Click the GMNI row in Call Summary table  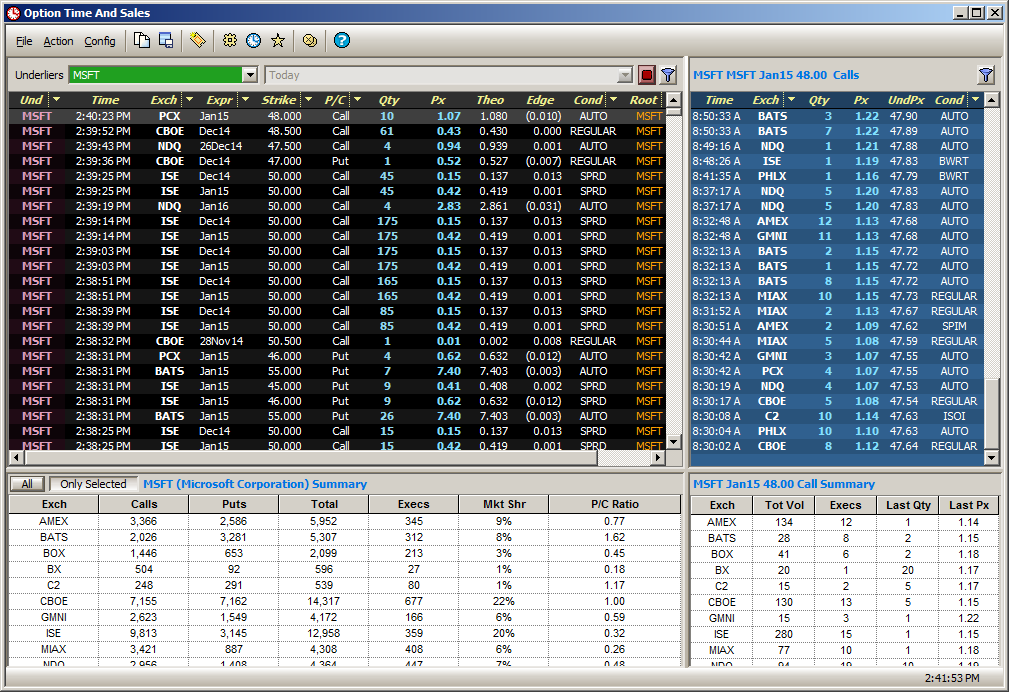(845, 618)
